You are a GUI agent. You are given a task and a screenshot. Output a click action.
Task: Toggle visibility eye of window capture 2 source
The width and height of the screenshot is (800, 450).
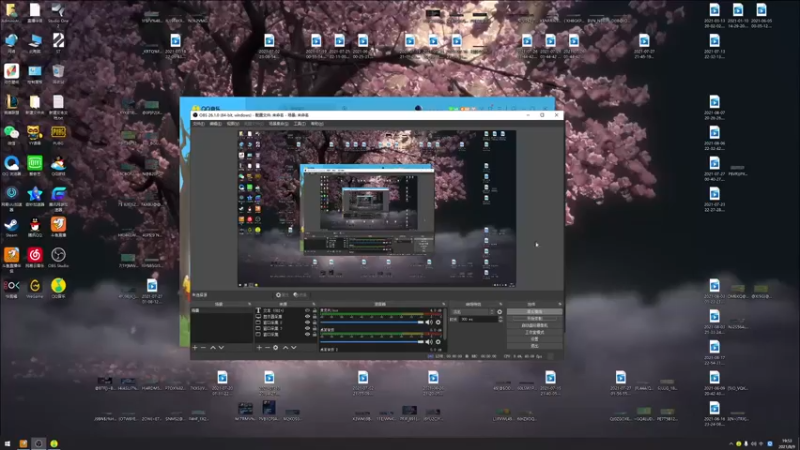pyautogui.click(x=307, y=322)
